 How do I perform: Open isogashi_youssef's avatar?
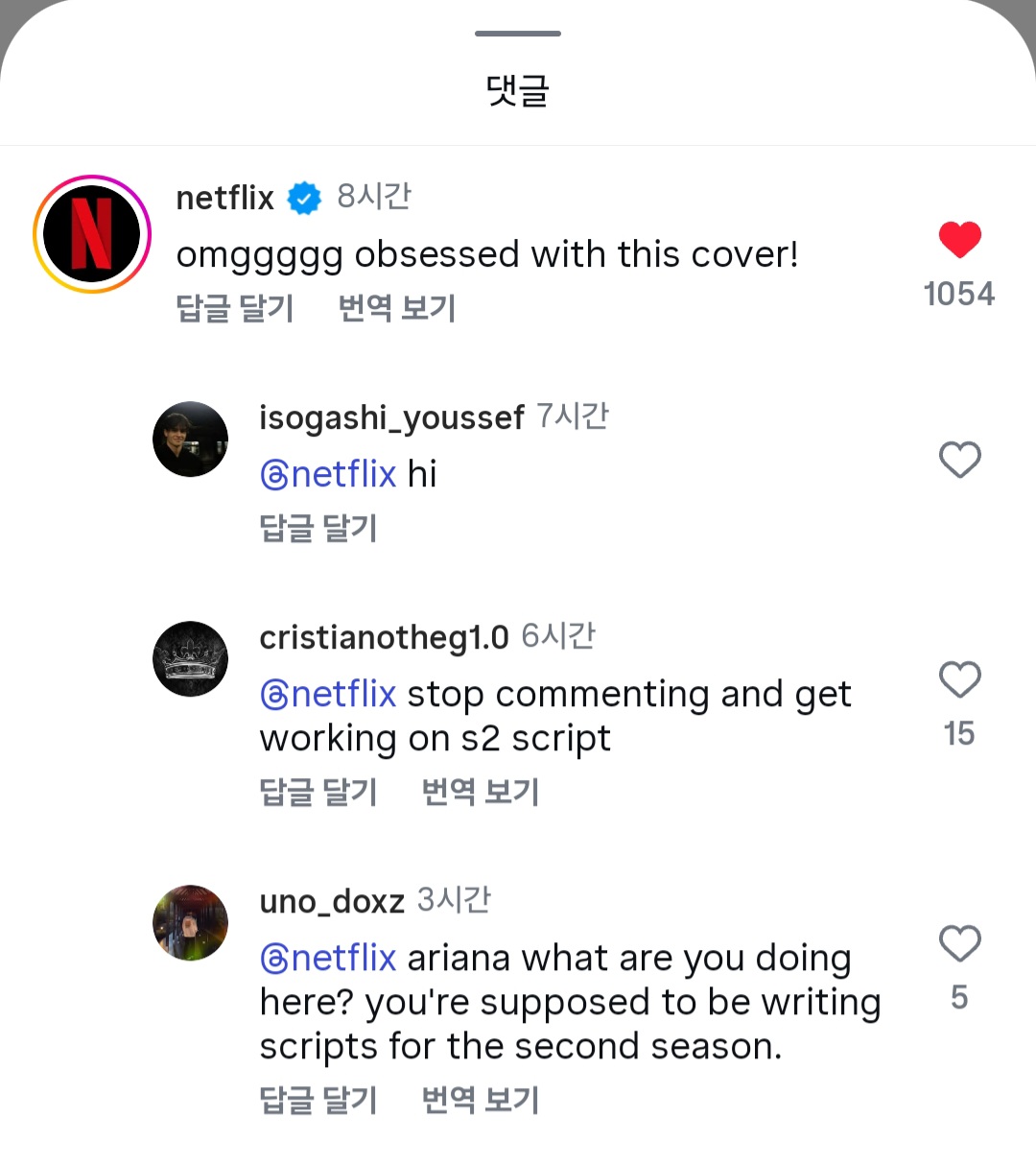pyautogui.click(x=190, y=439)
